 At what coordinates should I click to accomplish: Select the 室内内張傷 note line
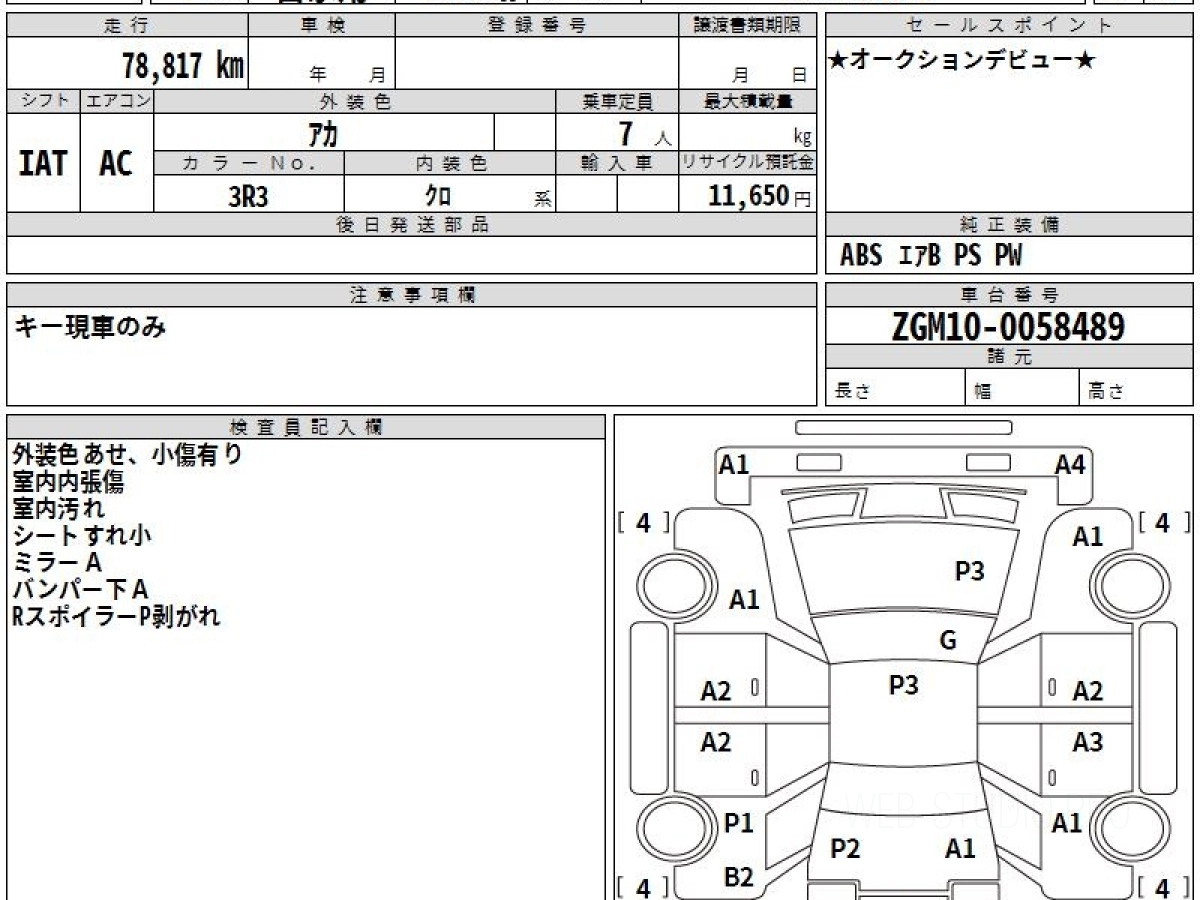click(x=68, y=482)
